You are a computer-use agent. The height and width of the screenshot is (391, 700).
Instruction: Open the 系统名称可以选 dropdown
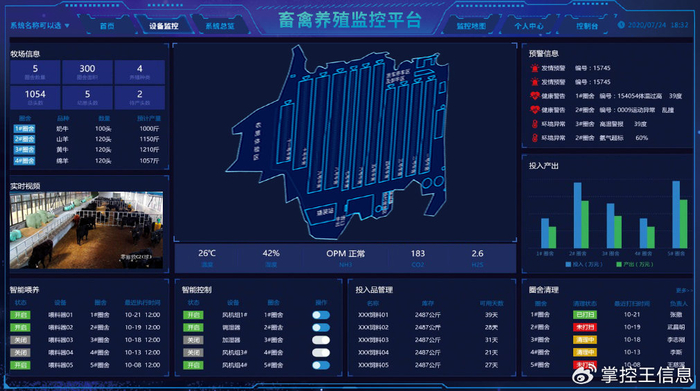pos(40,25)
